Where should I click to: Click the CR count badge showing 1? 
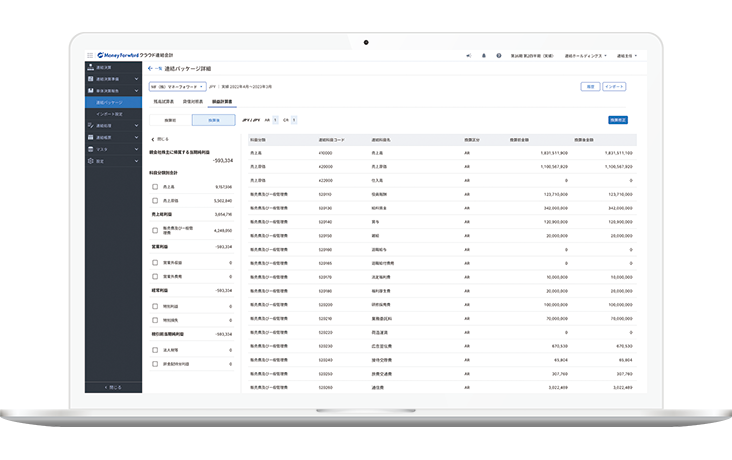point(294,120)
